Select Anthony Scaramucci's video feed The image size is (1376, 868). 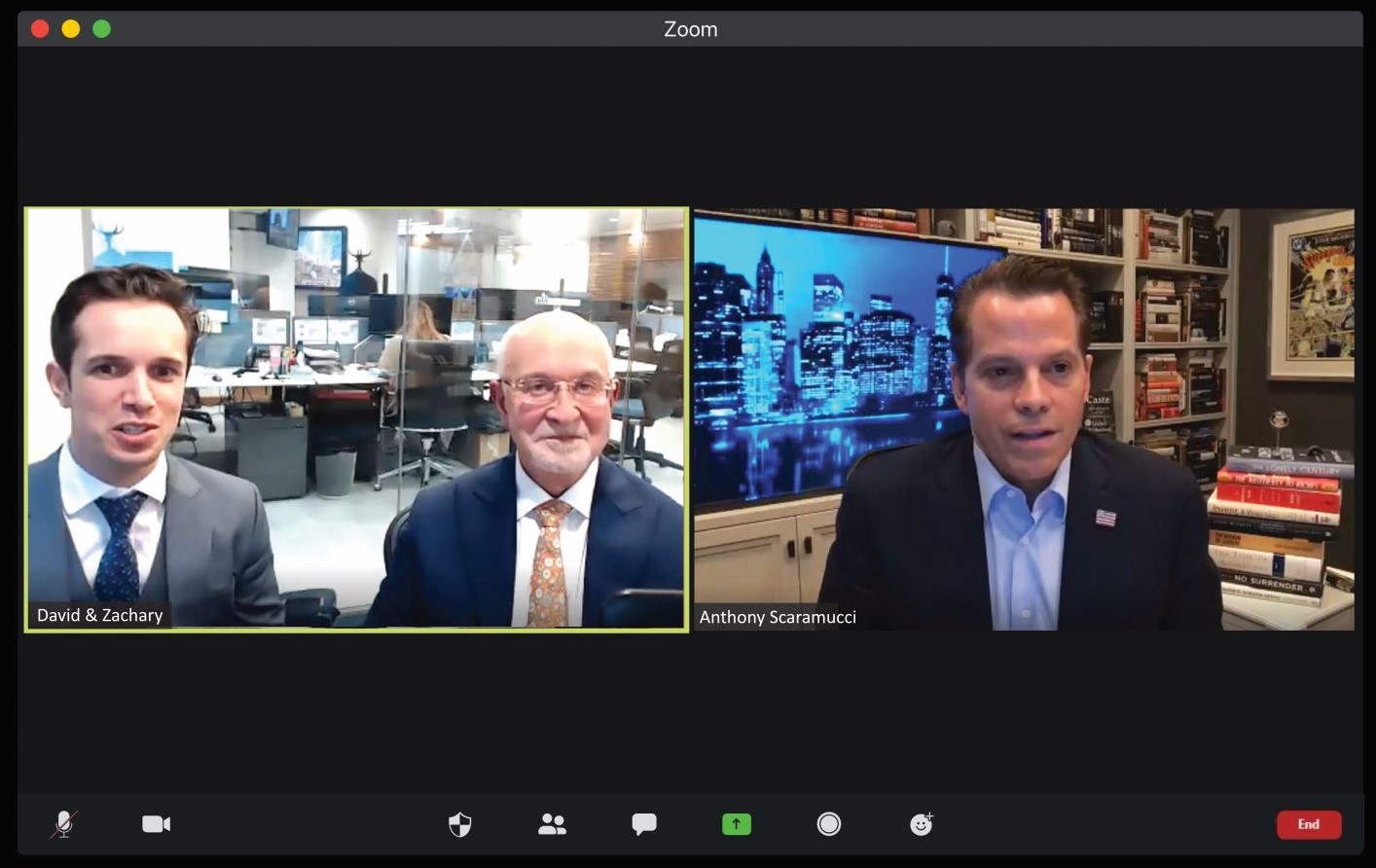point(1023,418)
